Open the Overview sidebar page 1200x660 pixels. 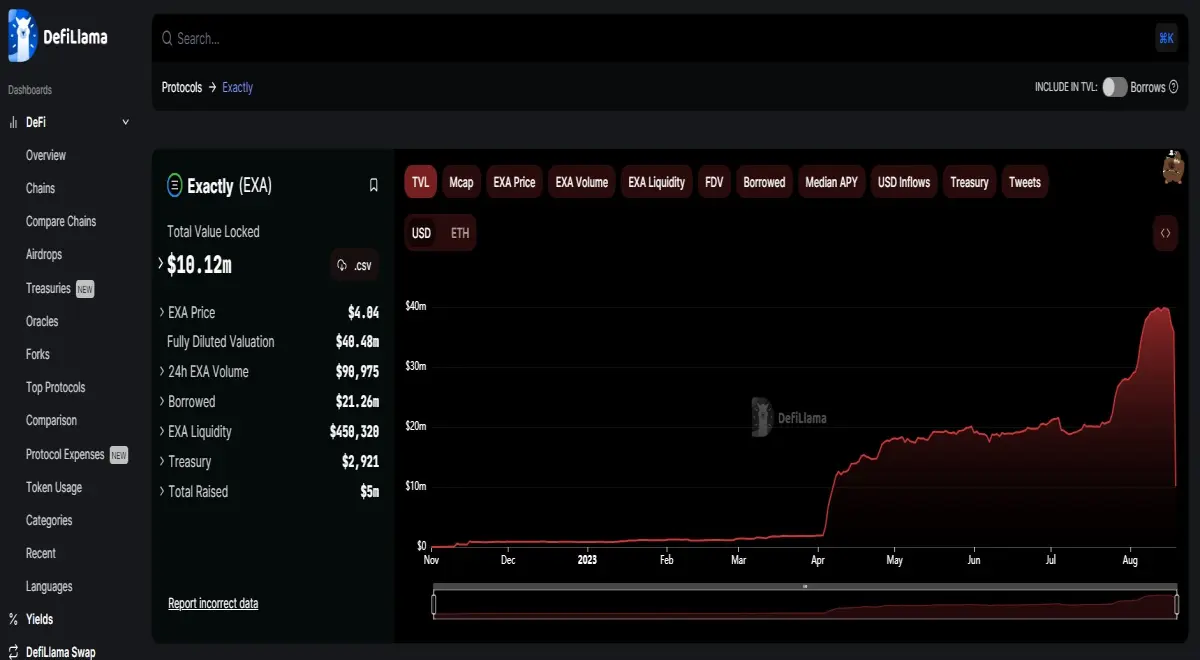(46, 155)
